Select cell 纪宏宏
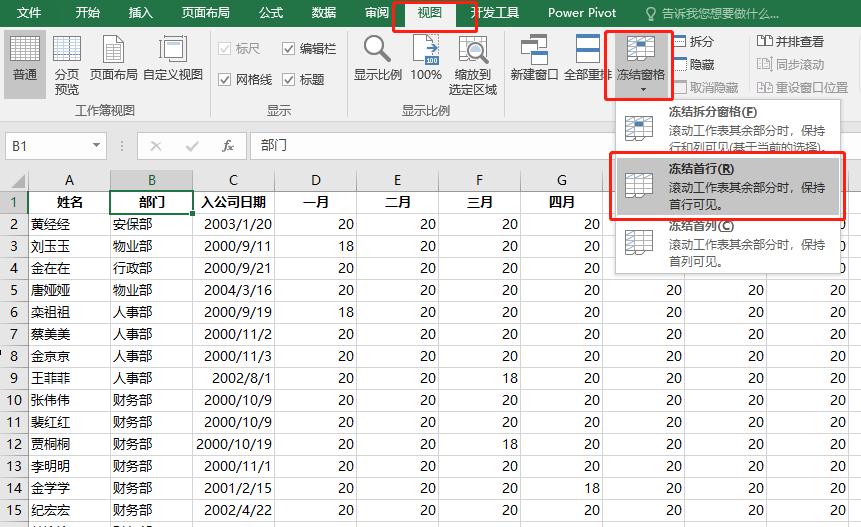This screenshot has height=527, width=861. [x=69, y=510]
